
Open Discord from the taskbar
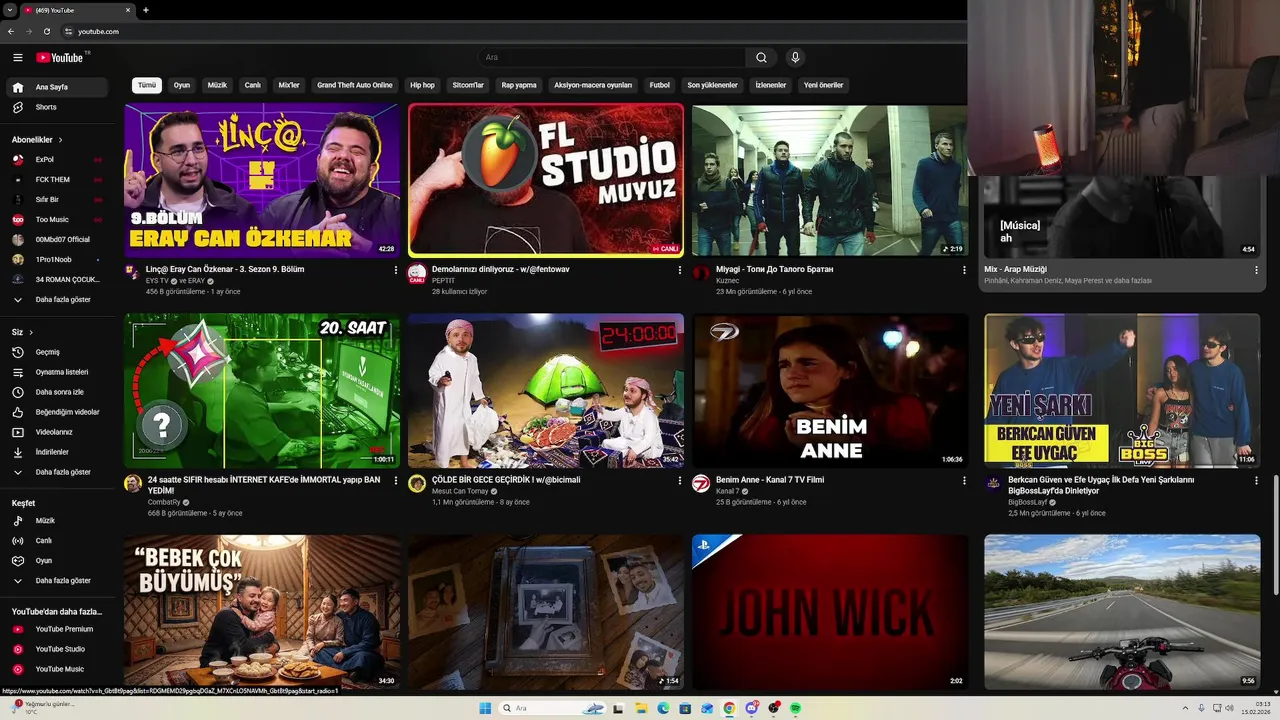pos(751,708)
